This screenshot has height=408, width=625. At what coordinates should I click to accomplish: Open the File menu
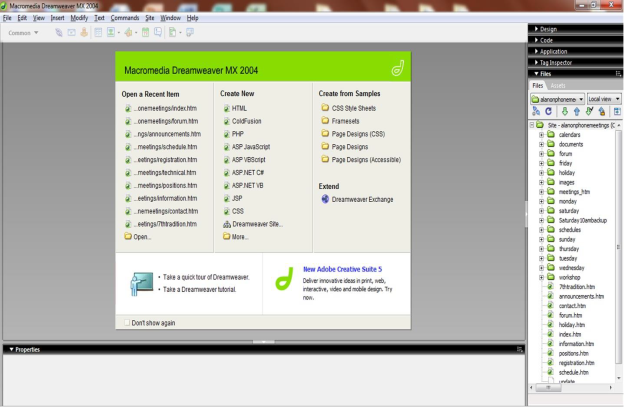tap(7, 18)
